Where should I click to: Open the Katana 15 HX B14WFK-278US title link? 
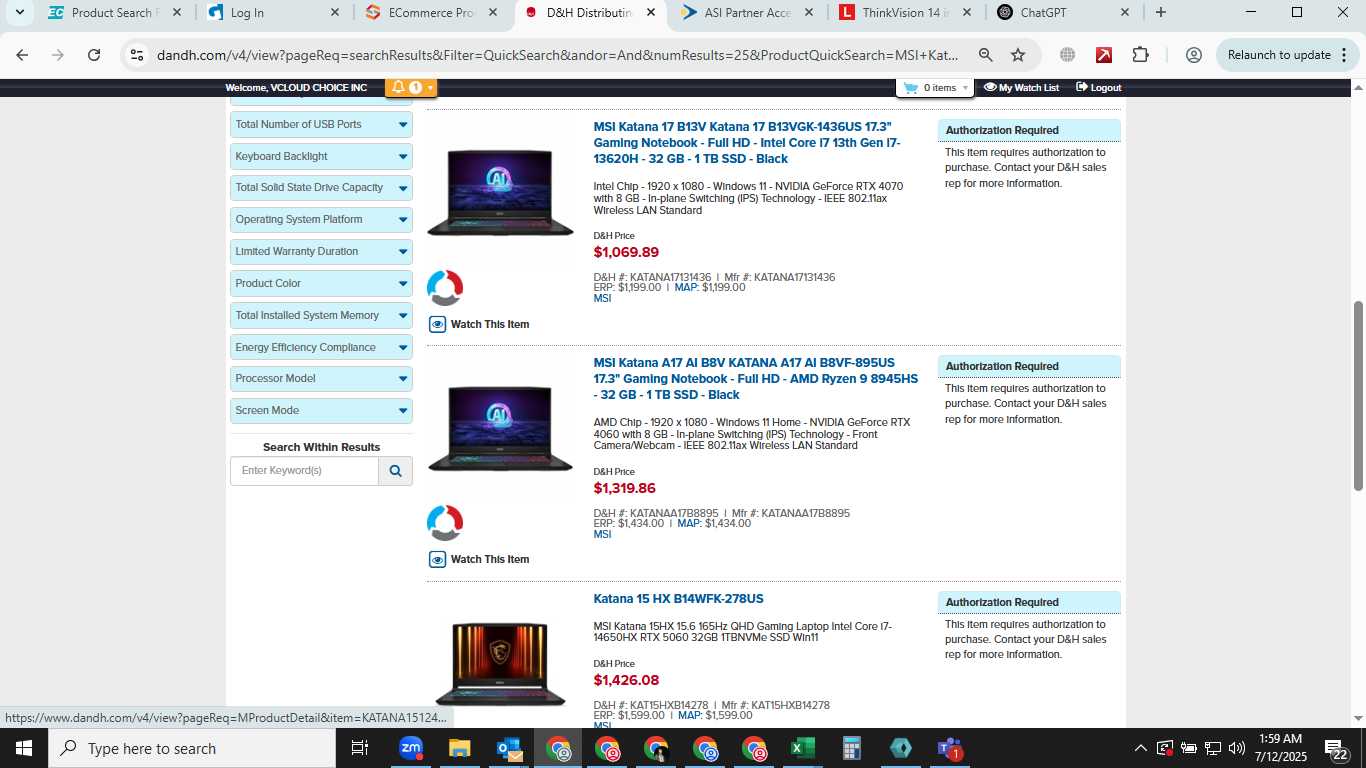[678, 599]
